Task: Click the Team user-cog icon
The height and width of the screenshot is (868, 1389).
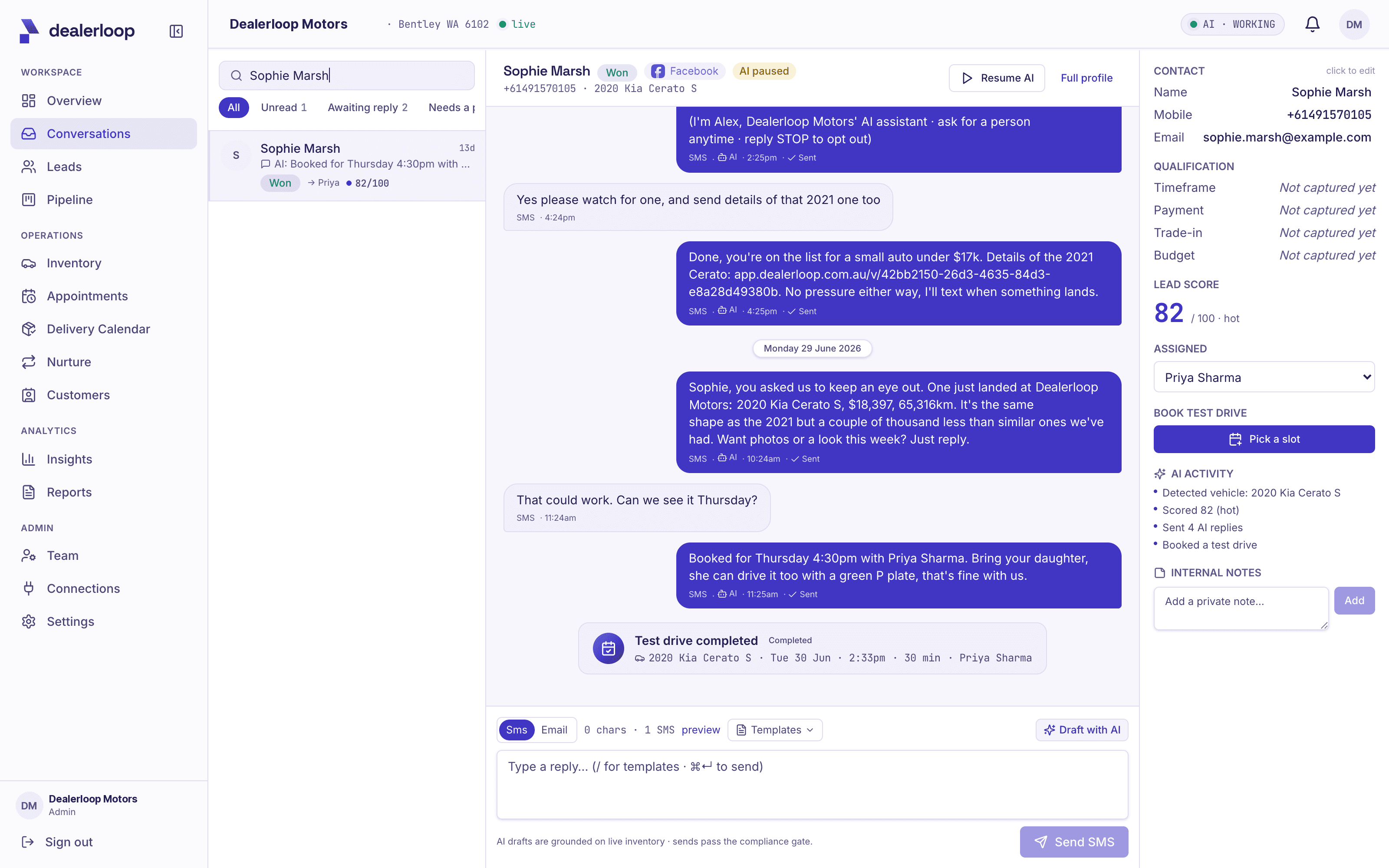Action: pyautogui.click(x=29, y=556)
